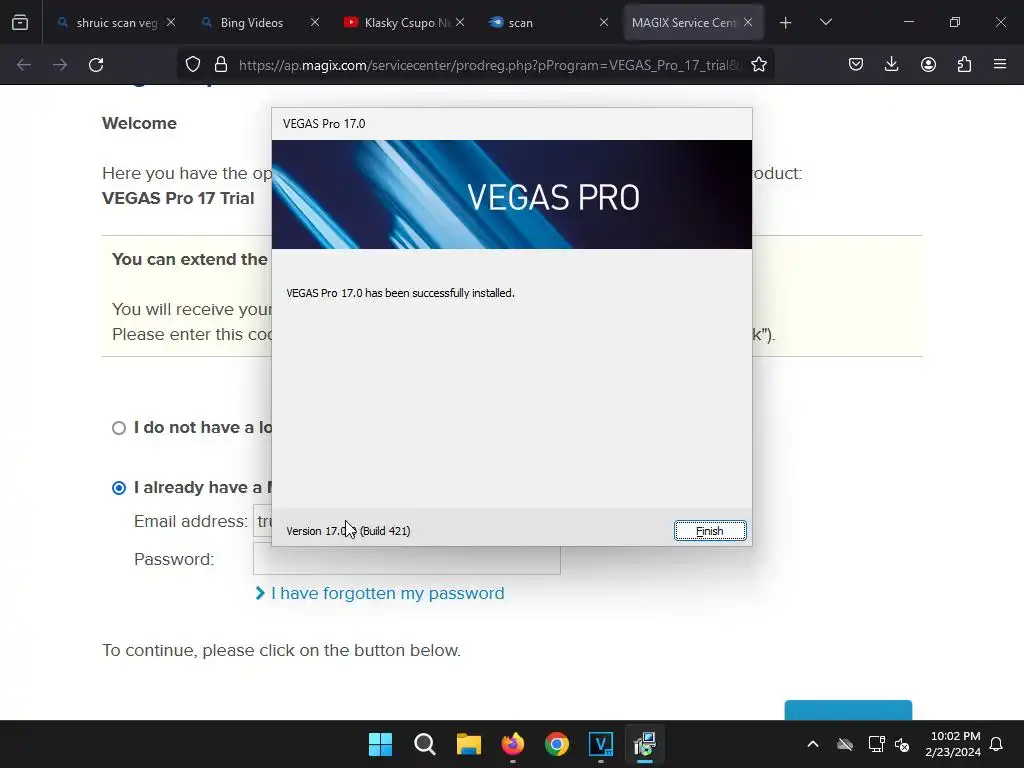Viewport: 1024px width, 768px height.
Task: Open Firefox from the taskbar
Action: click(x=513, y=744)
